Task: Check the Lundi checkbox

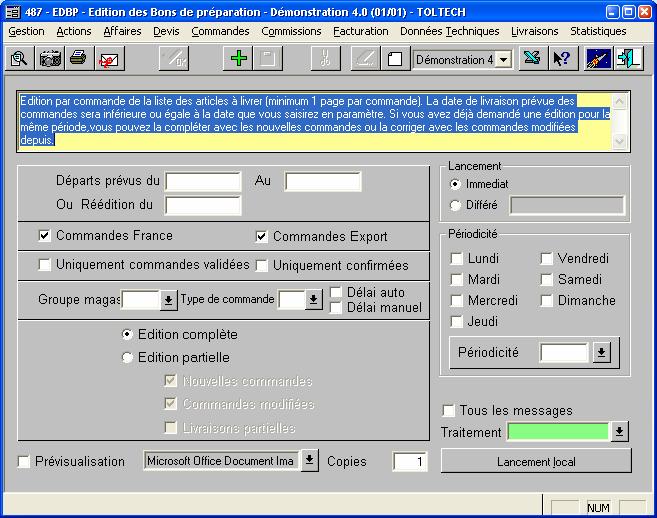Action: (x=456, y=258)
